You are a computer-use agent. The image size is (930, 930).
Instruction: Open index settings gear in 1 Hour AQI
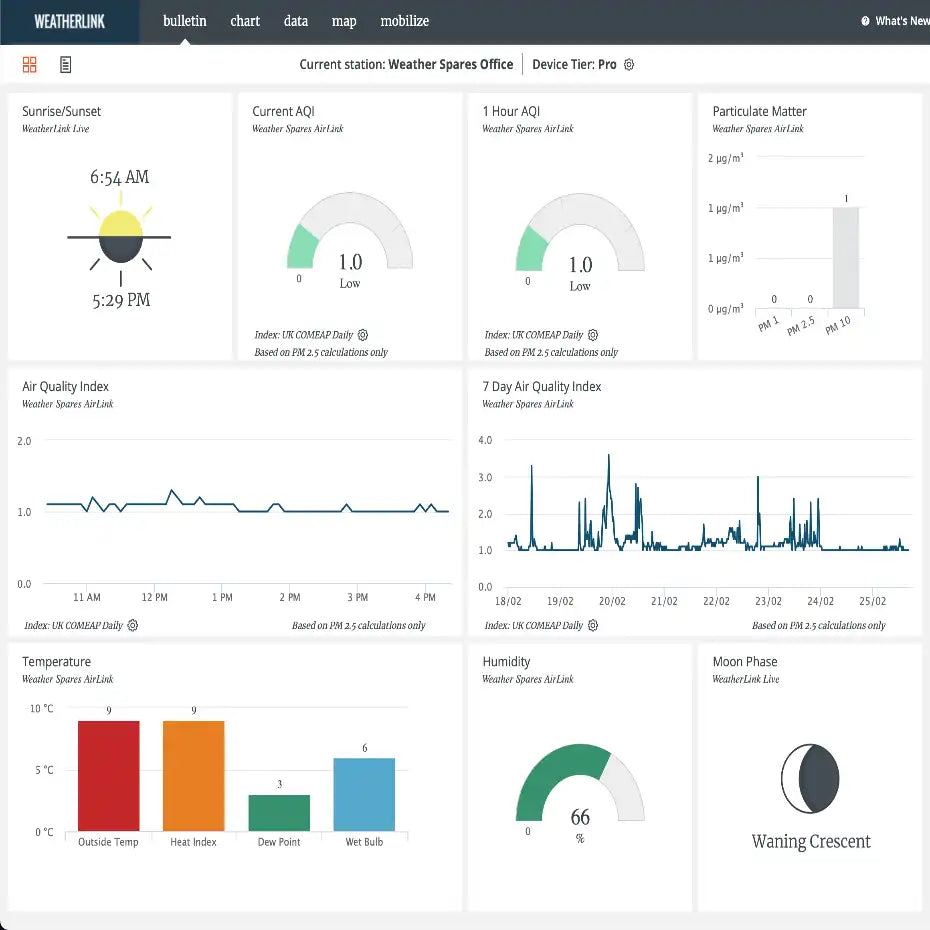coord(593,335)
